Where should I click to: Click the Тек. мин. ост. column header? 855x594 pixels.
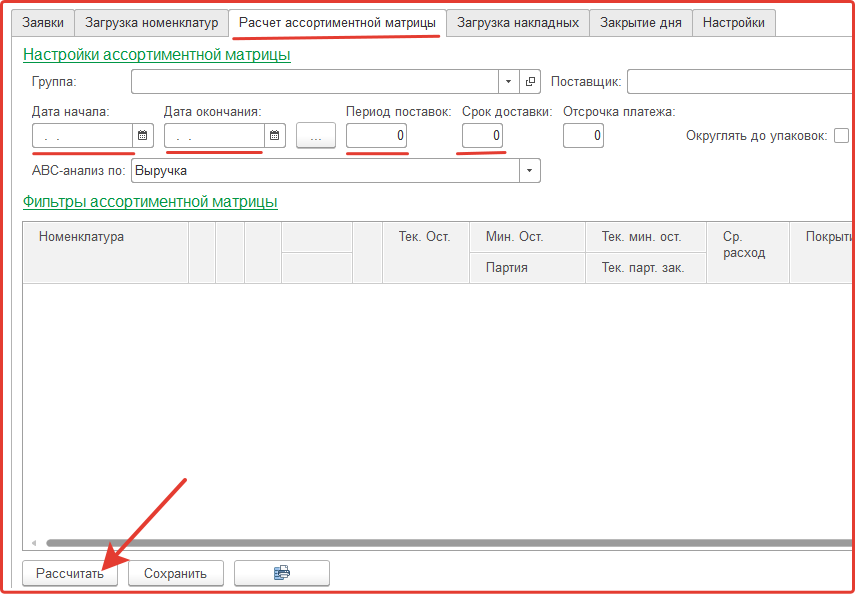[x=646, y=237]
